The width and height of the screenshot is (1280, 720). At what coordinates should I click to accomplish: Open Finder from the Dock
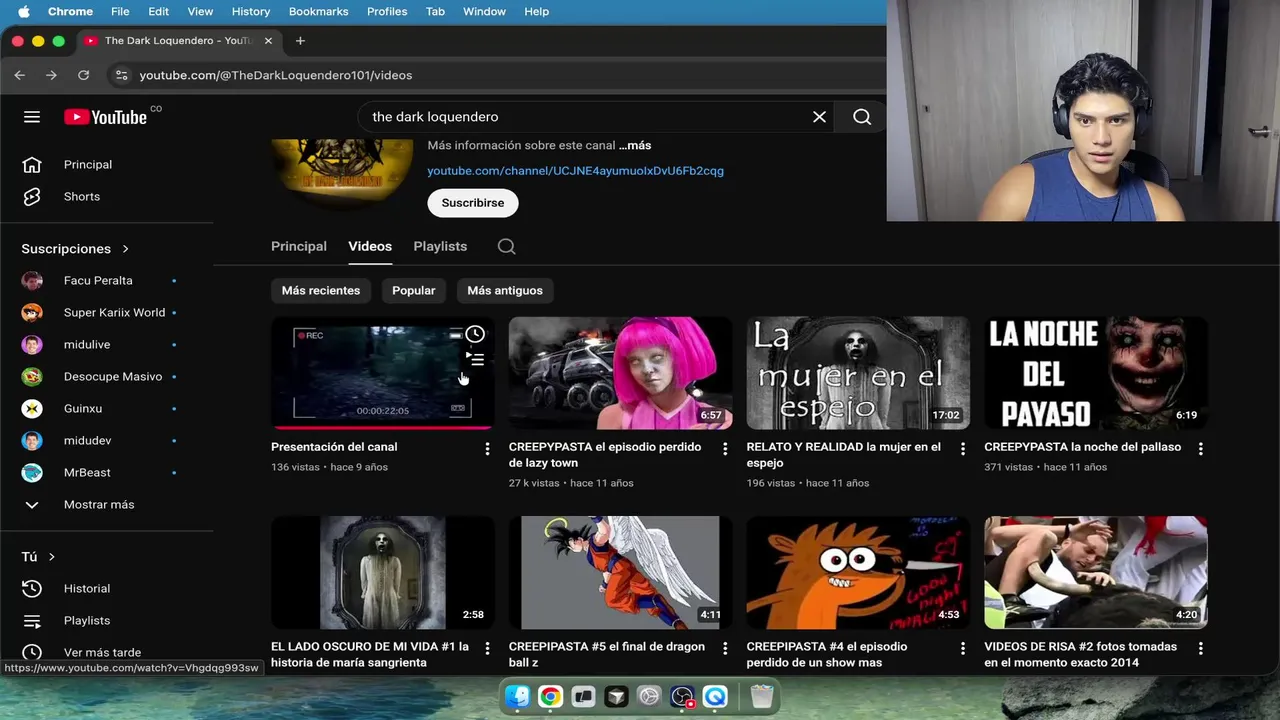pyautogui.click(x=517, y=696)
